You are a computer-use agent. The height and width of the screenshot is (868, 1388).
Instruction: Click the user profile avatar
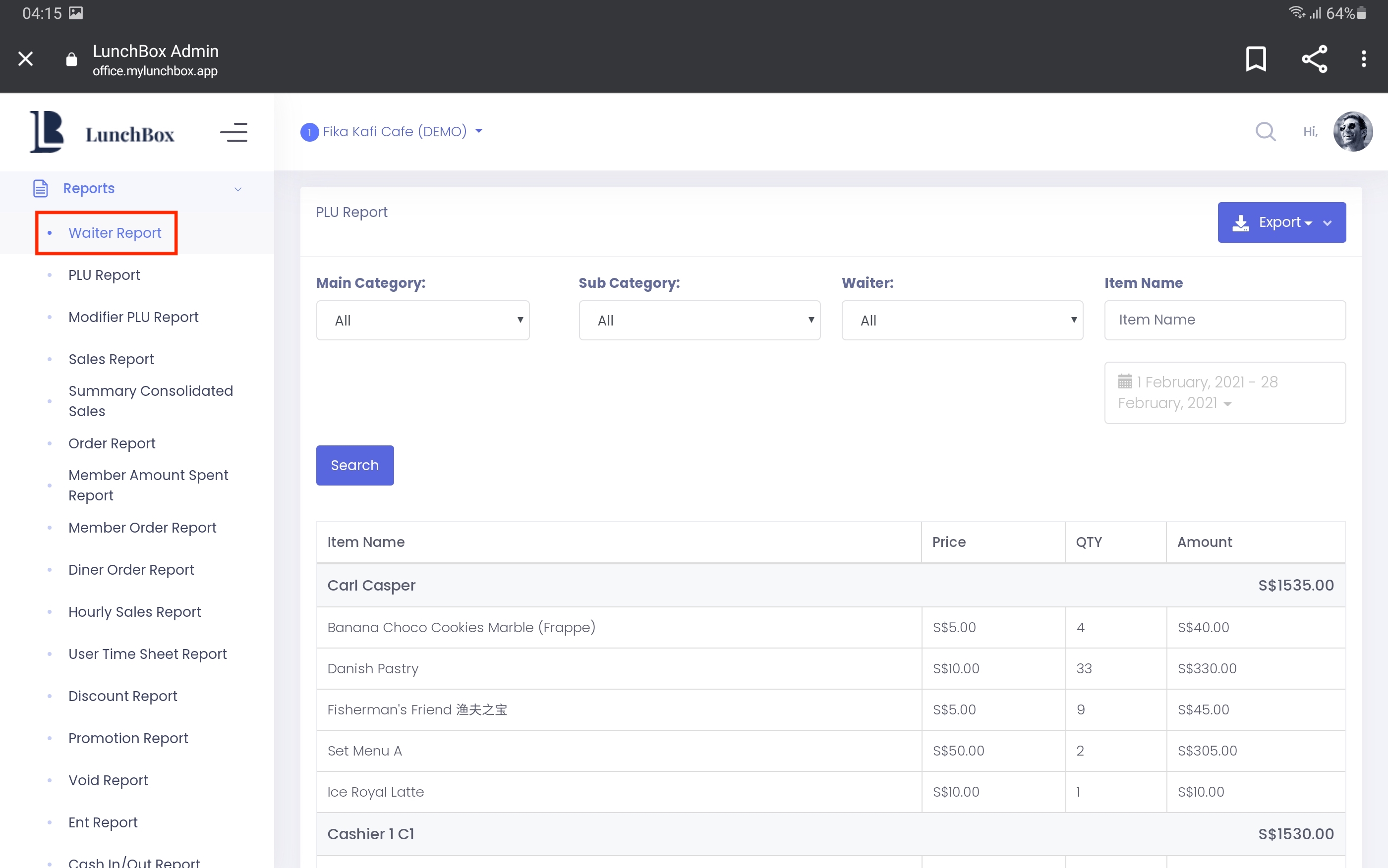(x=1352, y=131)
